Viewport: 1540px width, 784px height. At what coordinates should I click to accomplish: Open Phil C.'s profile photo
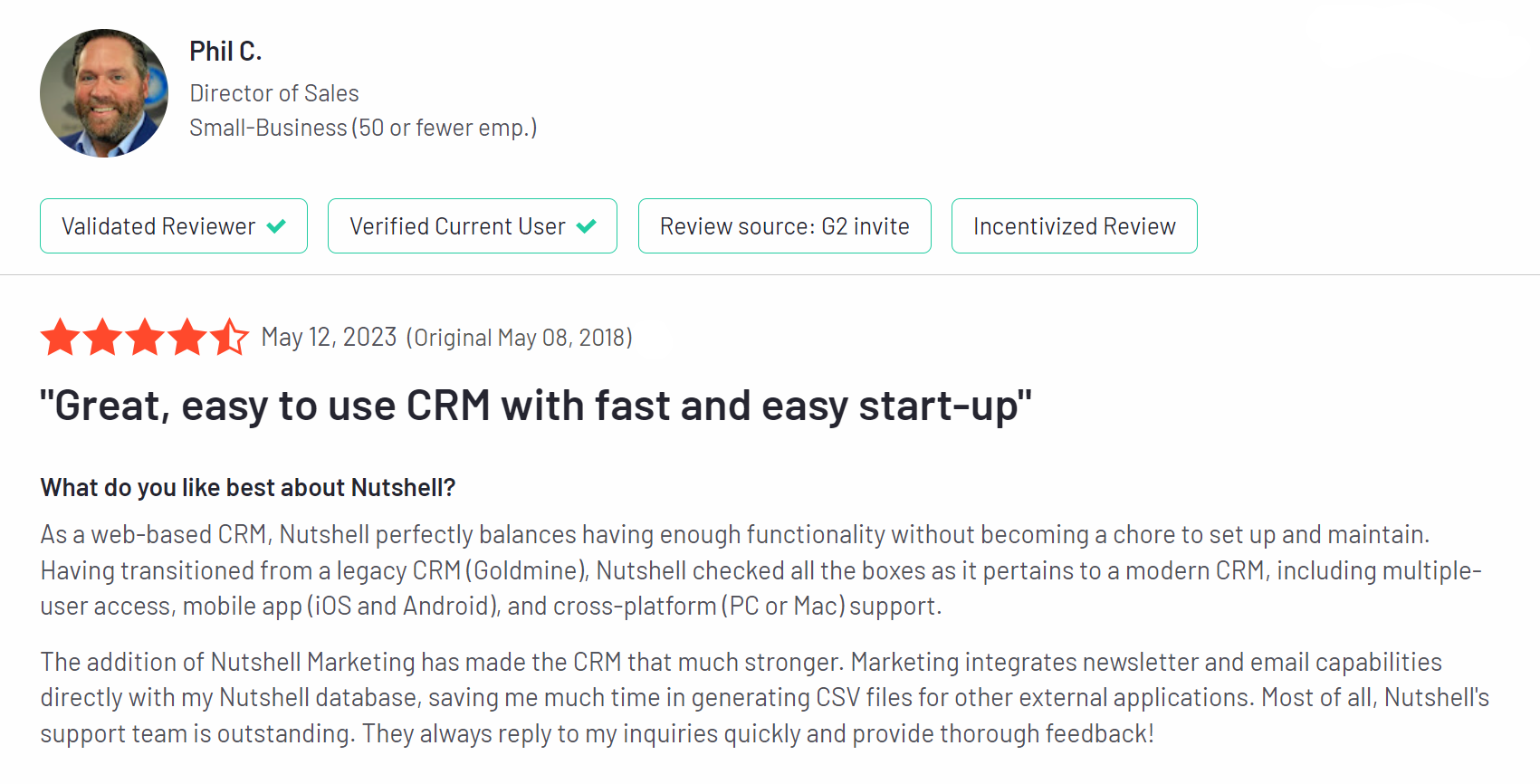pos(104,93)
